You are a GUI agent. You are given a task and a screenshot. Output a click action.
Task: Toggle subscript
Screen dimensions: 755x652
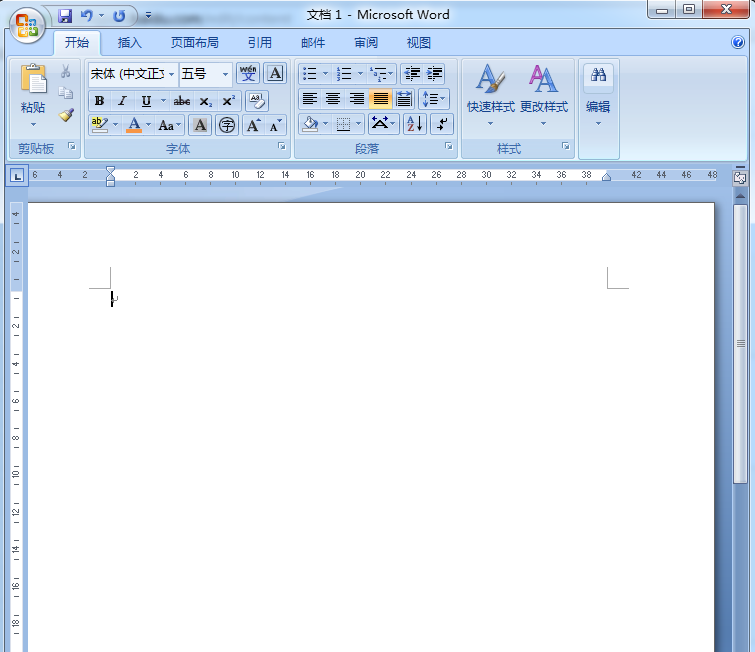pyautogui.click(x=205, y=101)
